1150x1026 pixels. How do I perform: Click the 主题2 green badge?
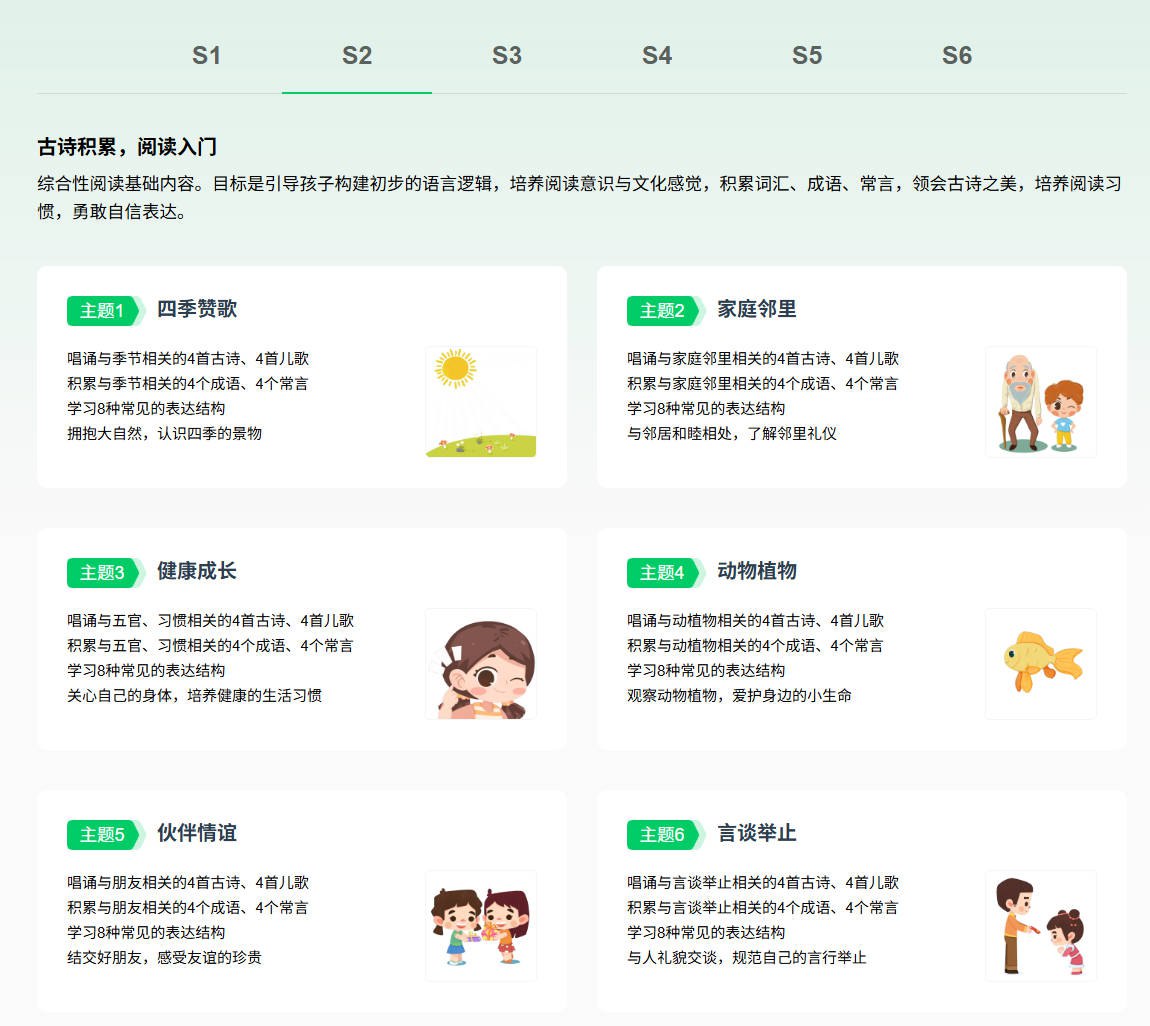point(665,311)
